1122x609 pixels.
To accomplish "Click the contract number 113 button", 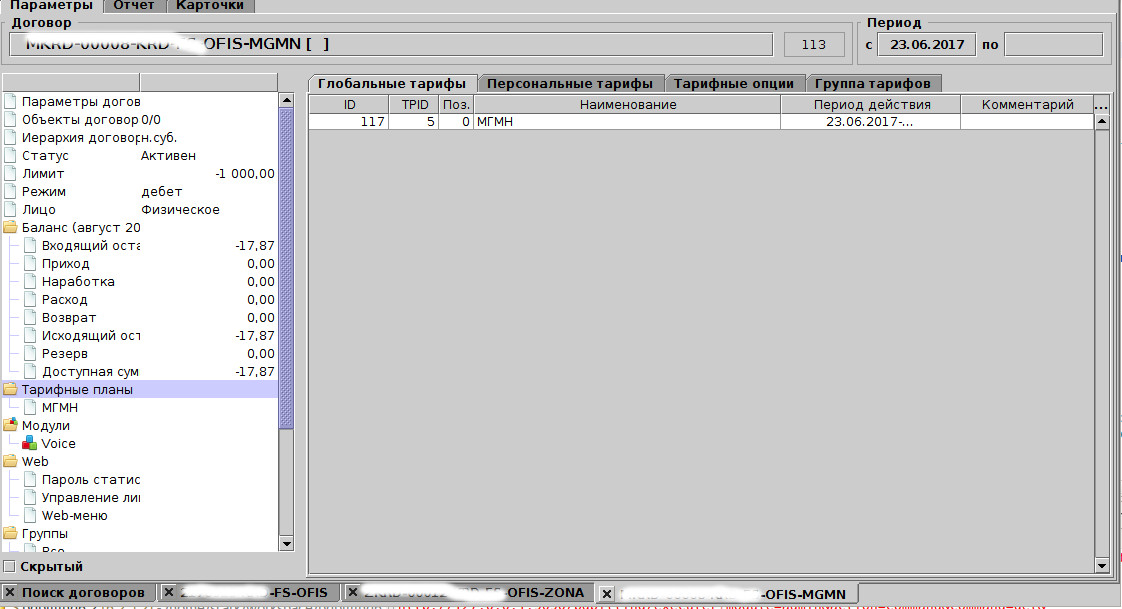I will pos(813,44).
